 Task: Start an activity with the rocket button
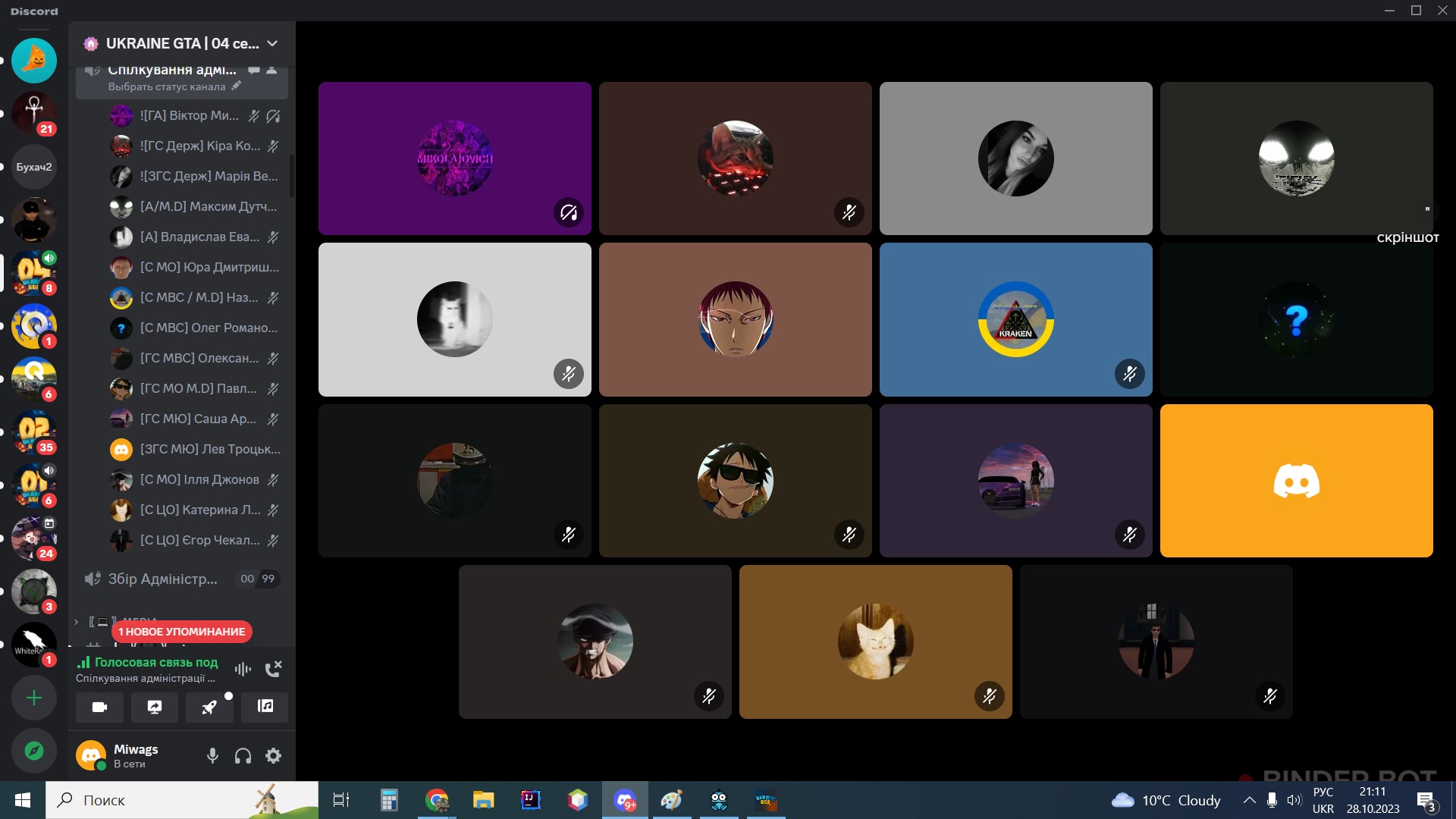[210, 707]
